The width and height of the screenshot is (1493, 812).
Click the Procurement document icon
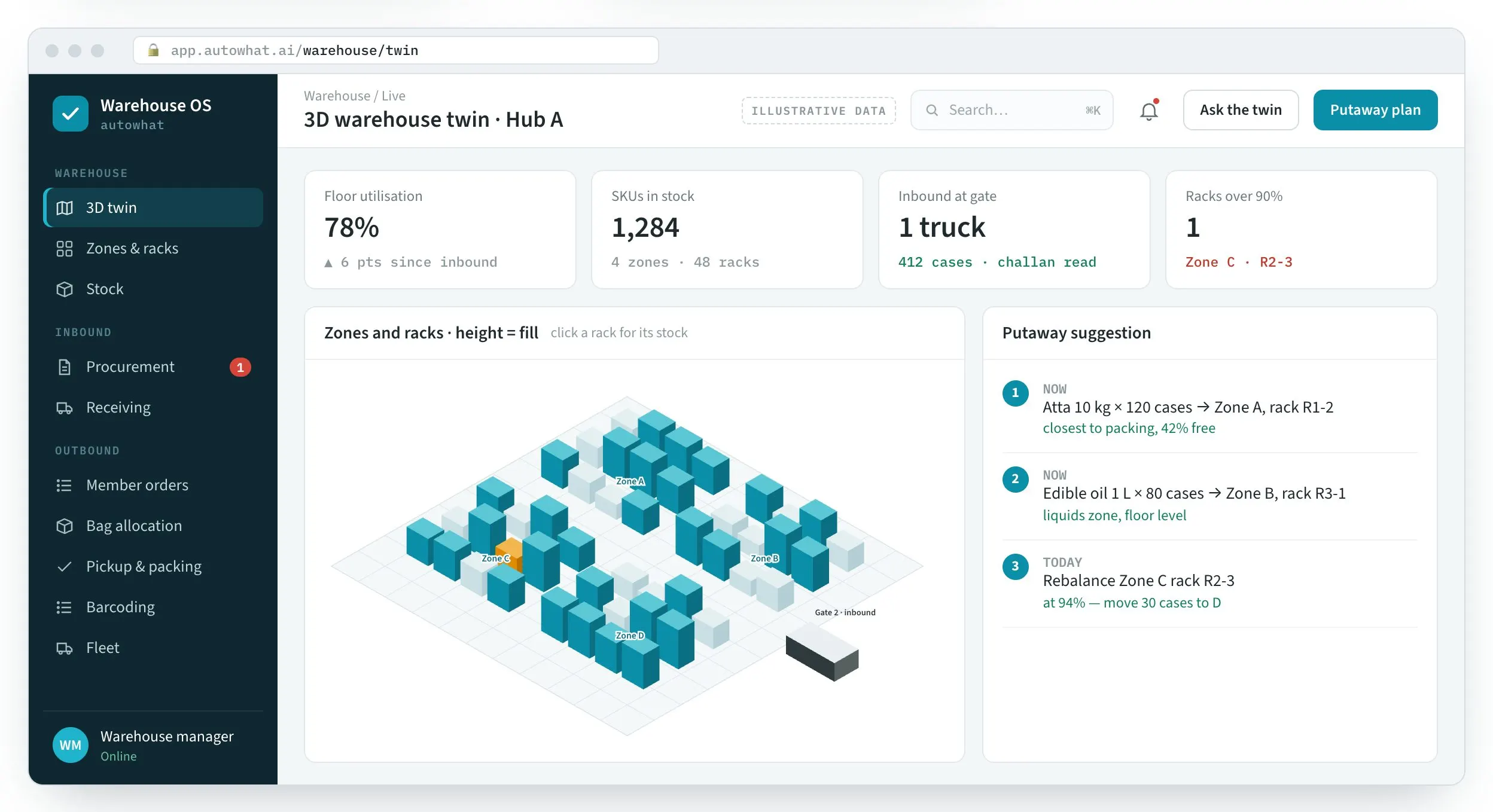click(x=65, y=367)
